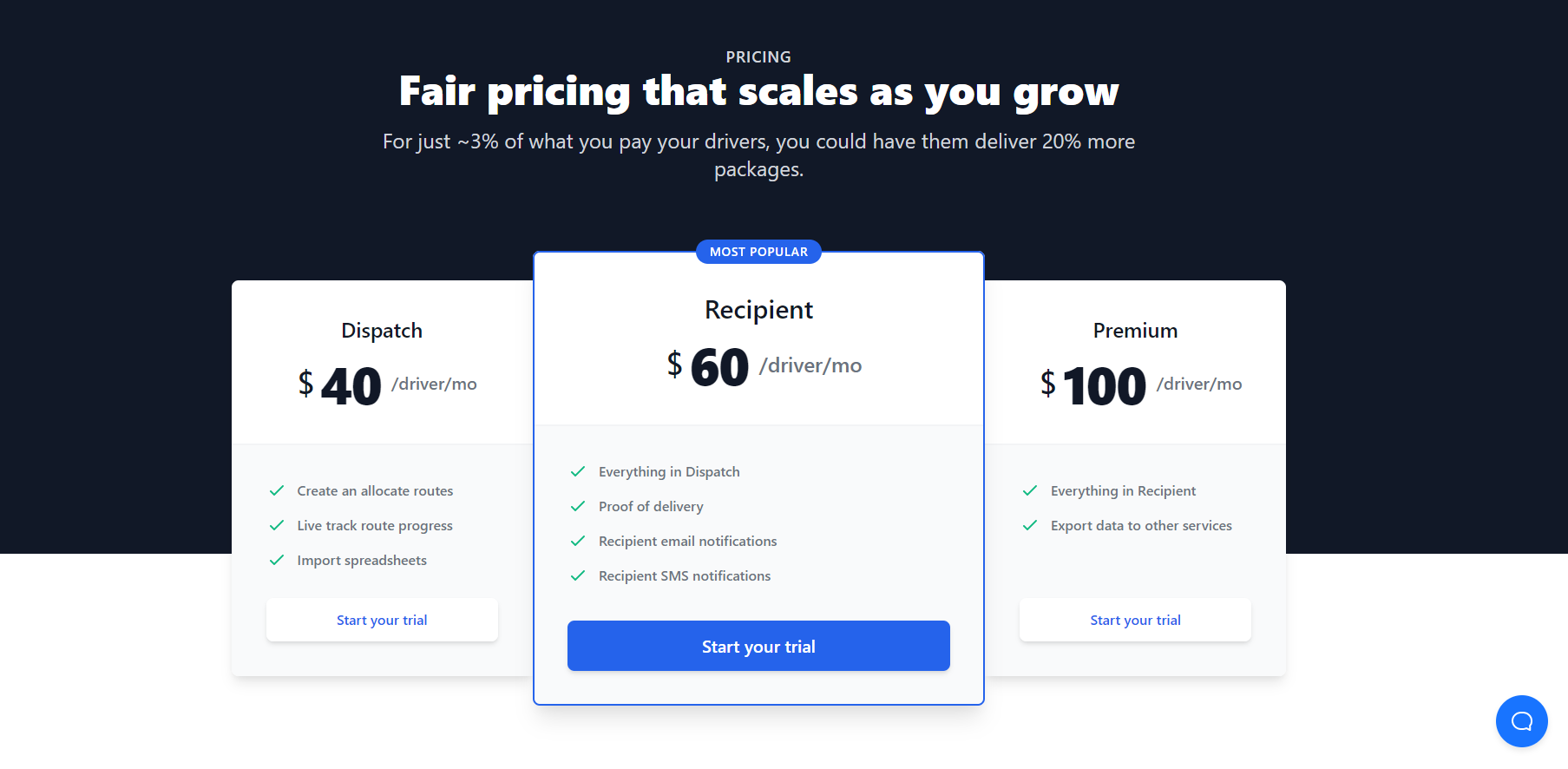The height and width of the screenshot is (769, 1568).
Task: Click the MOST POPULAR badge
Action: point(758,252)
